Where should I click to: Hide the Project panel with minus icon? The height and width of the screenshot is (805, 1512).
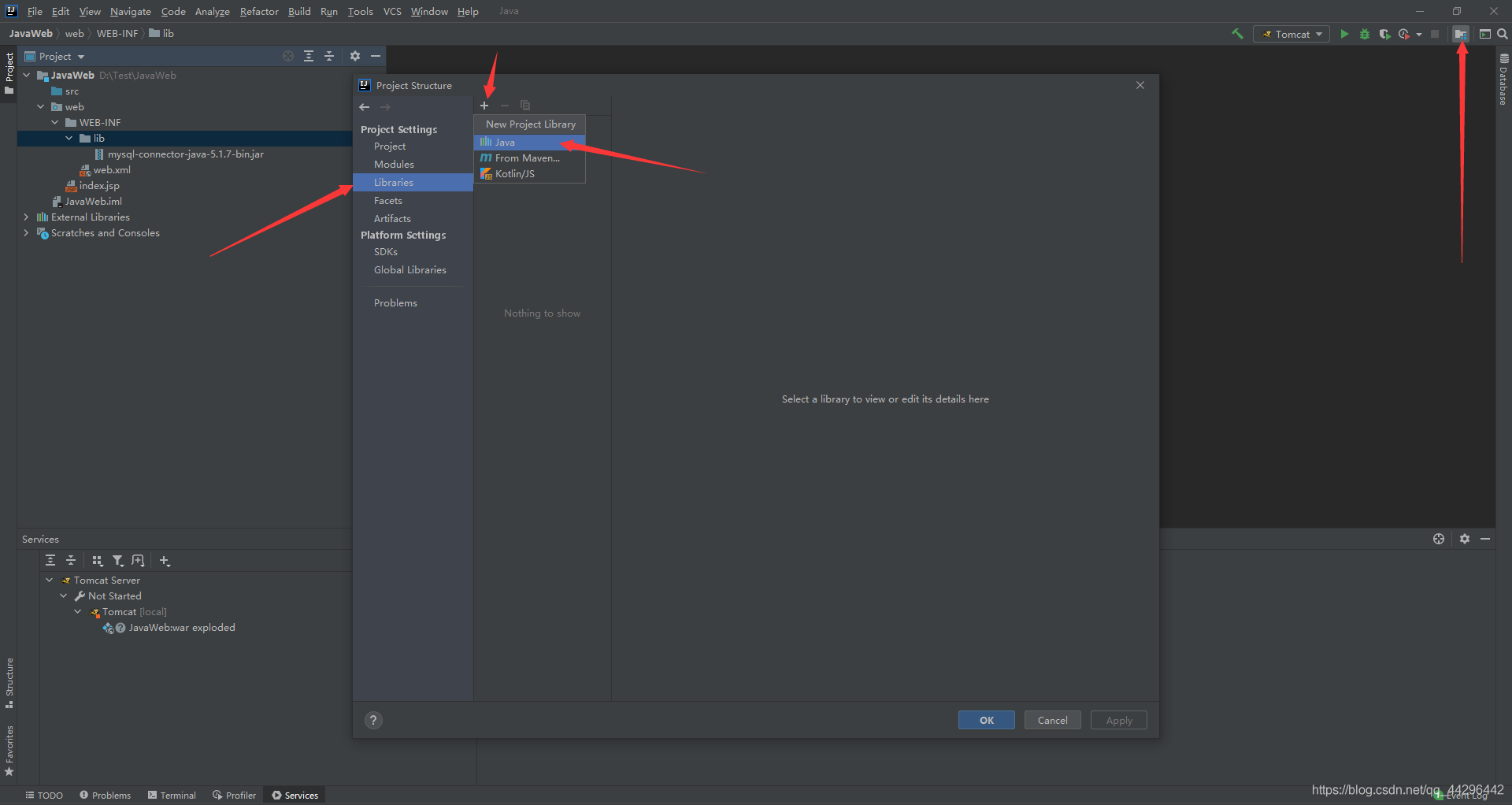[376, 56]
